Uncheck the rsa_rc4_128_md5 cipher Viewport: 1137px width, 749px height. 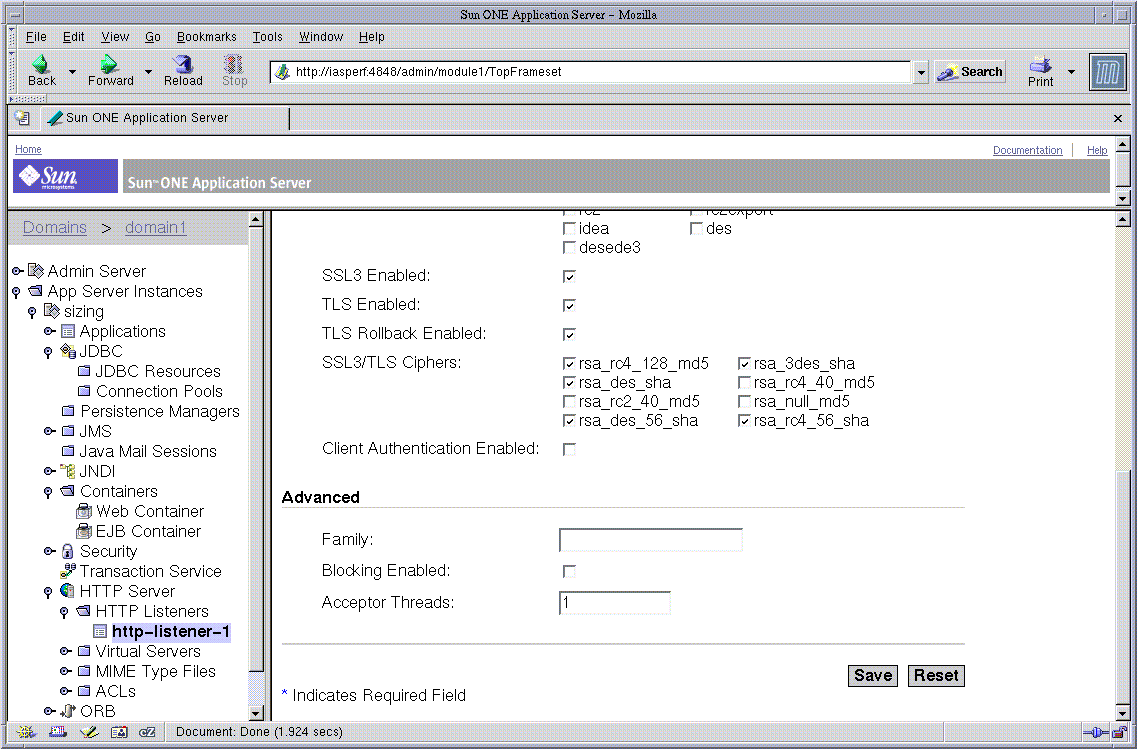click(x=569, y=363)
